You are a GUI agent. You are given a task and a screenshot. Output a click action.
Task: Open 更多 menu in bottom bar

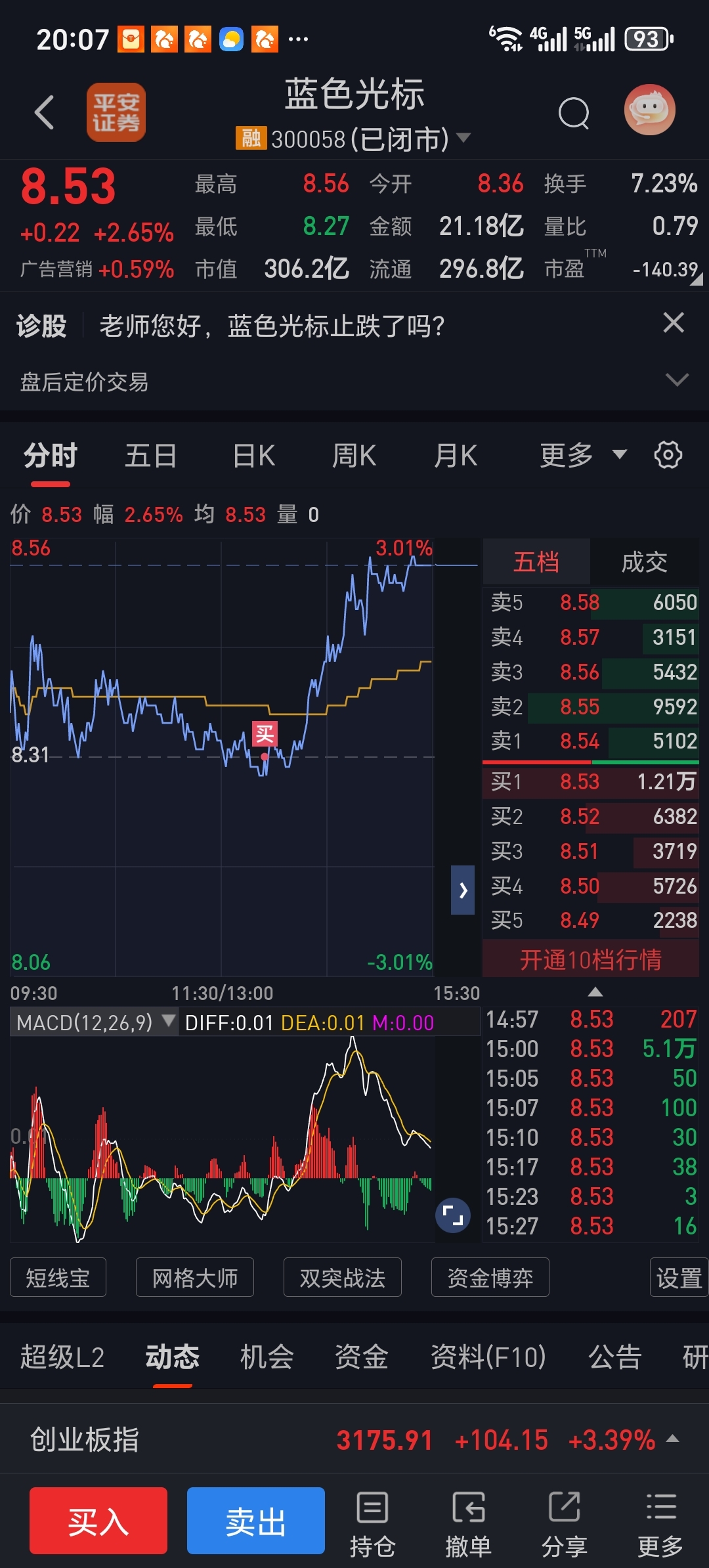coord(660,1524)
